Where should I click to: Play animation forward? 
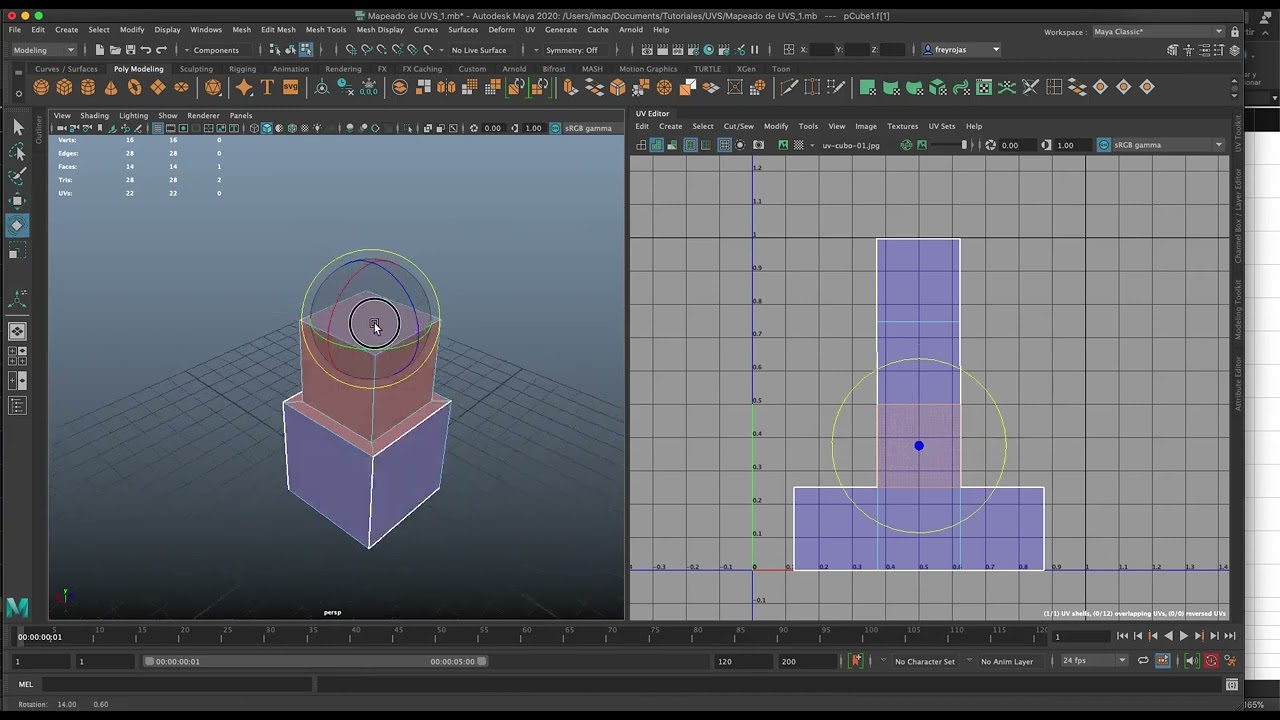coord(1184,636)
